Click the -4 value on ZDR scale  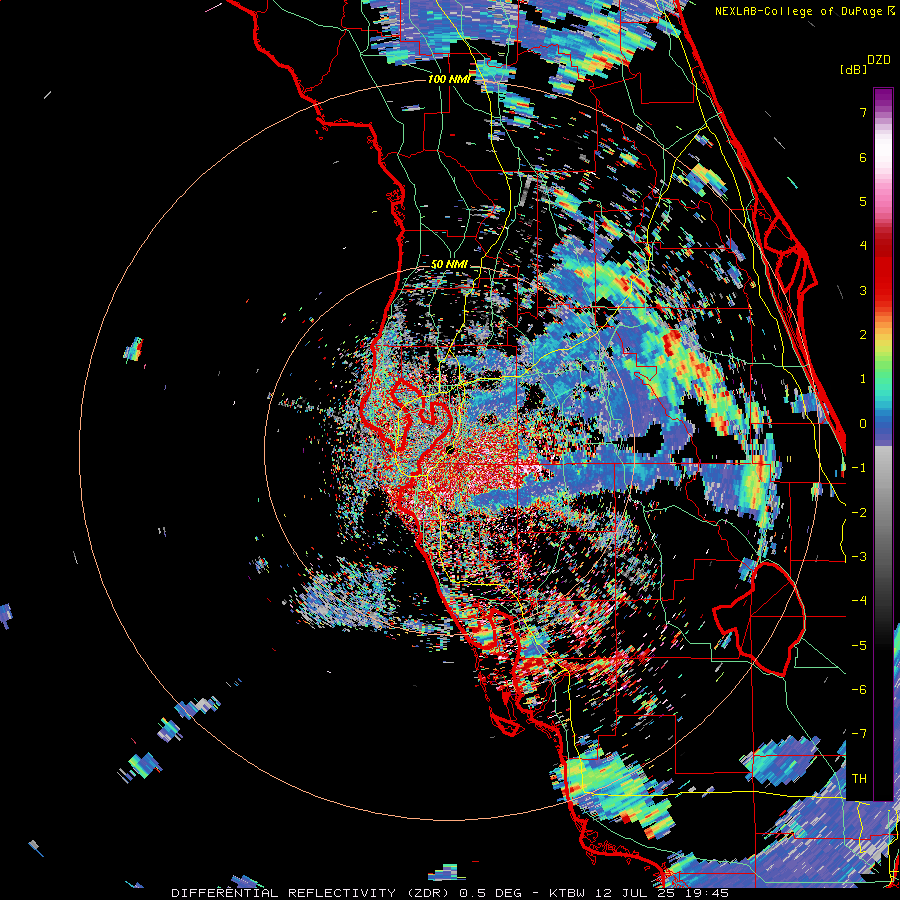tap(859, 601)
